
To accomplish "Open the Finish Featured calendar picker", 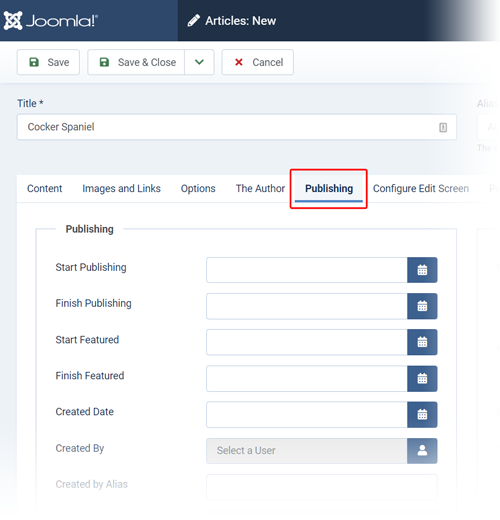I will 422,379.
